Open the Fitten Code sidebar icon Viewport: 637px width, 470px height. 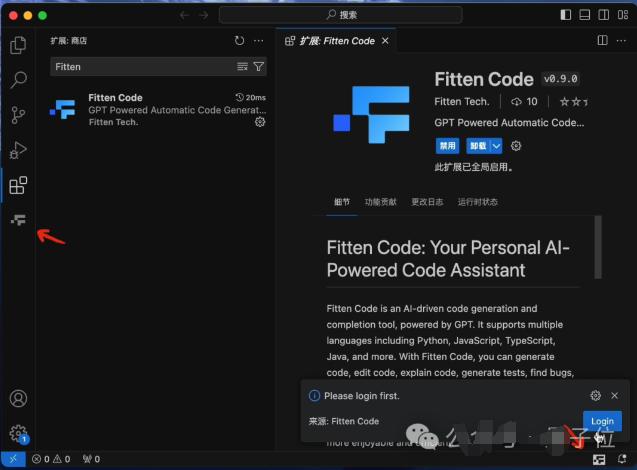tap(18, 220)
